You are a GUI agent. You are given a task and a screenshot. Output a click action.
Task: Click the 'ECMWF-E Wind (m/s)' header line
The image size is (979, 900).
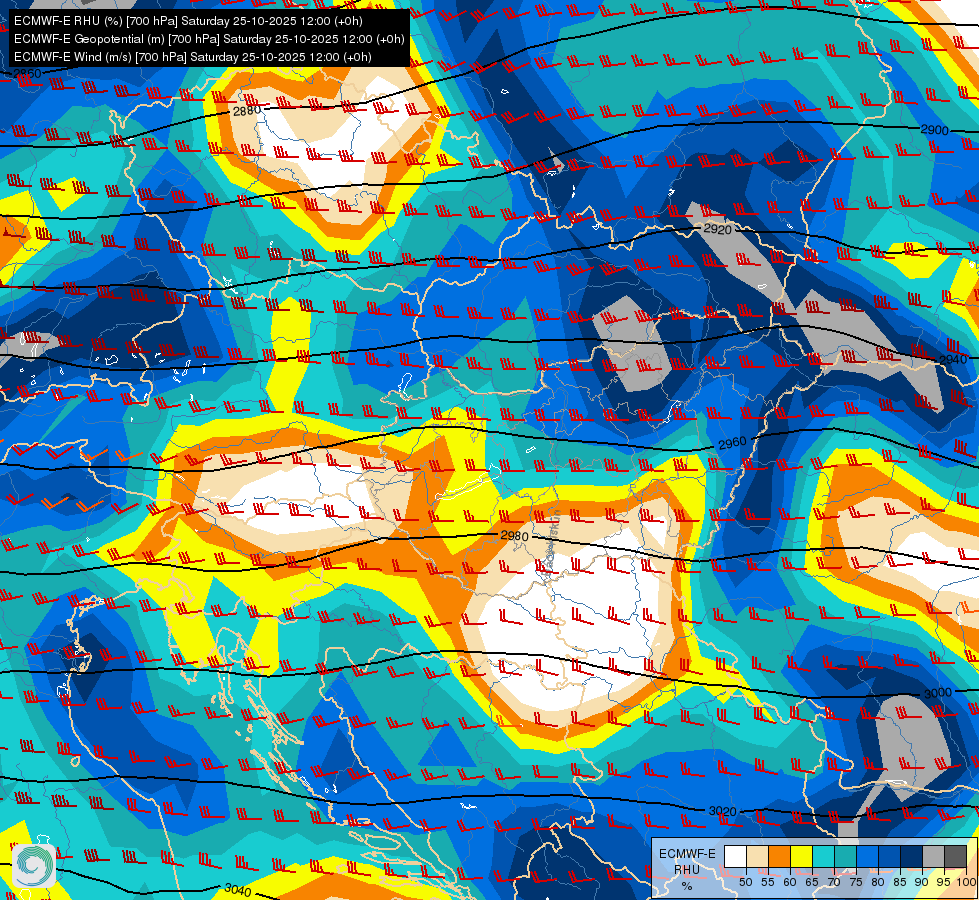[x=193, y=57]
